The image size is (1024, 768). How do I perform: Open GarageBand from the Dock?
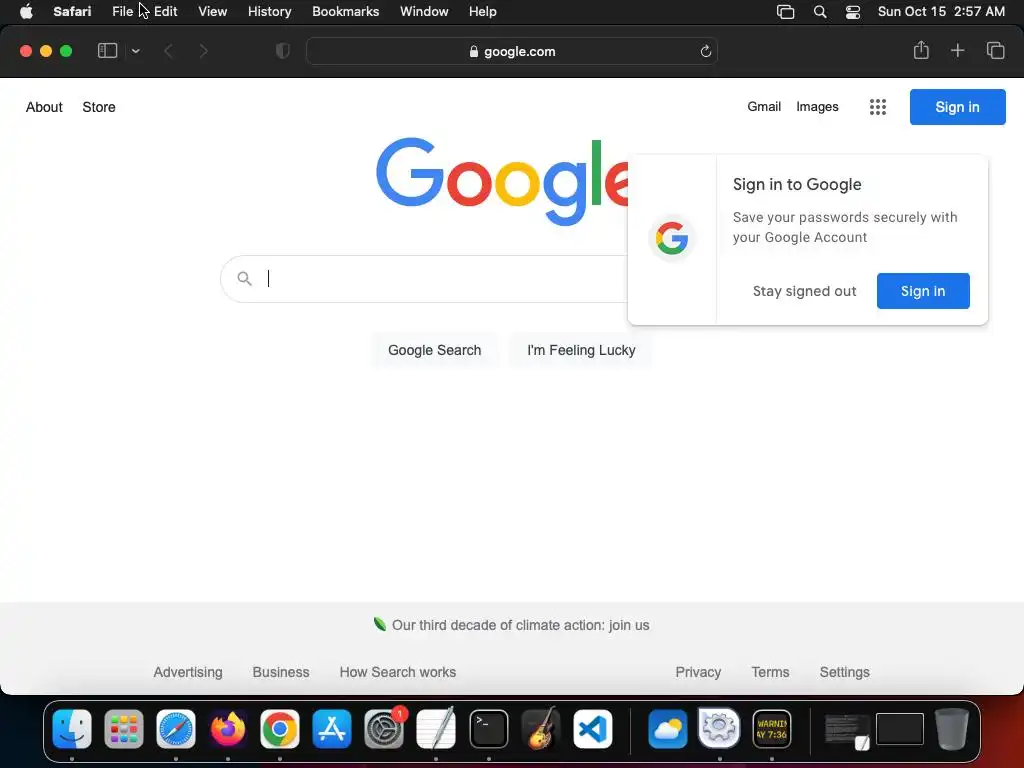click(x=541, y=729)
